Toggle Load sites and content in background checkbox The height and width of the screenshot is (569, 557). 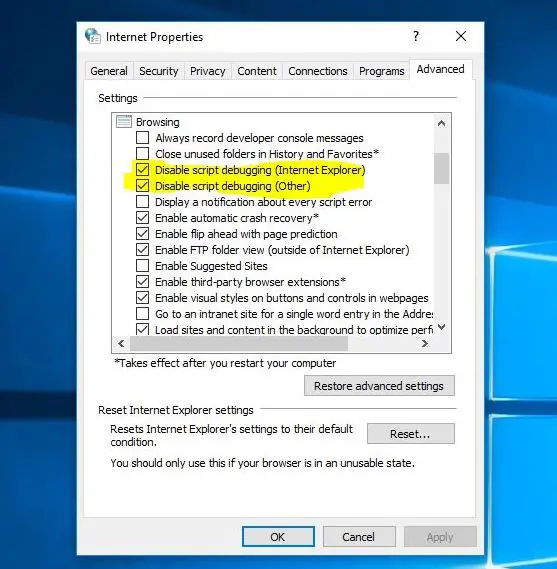(x=142, y=329)
